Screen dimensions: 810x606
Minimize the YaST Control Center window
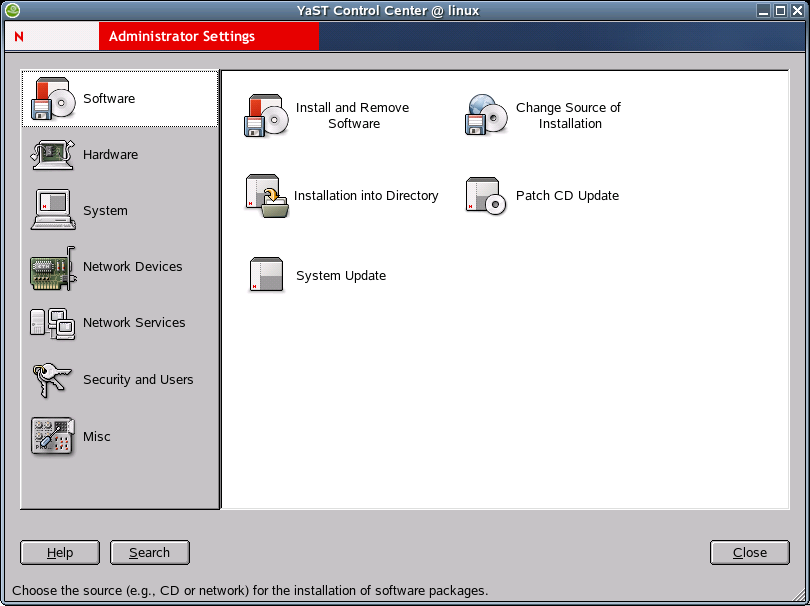(764, 10)
